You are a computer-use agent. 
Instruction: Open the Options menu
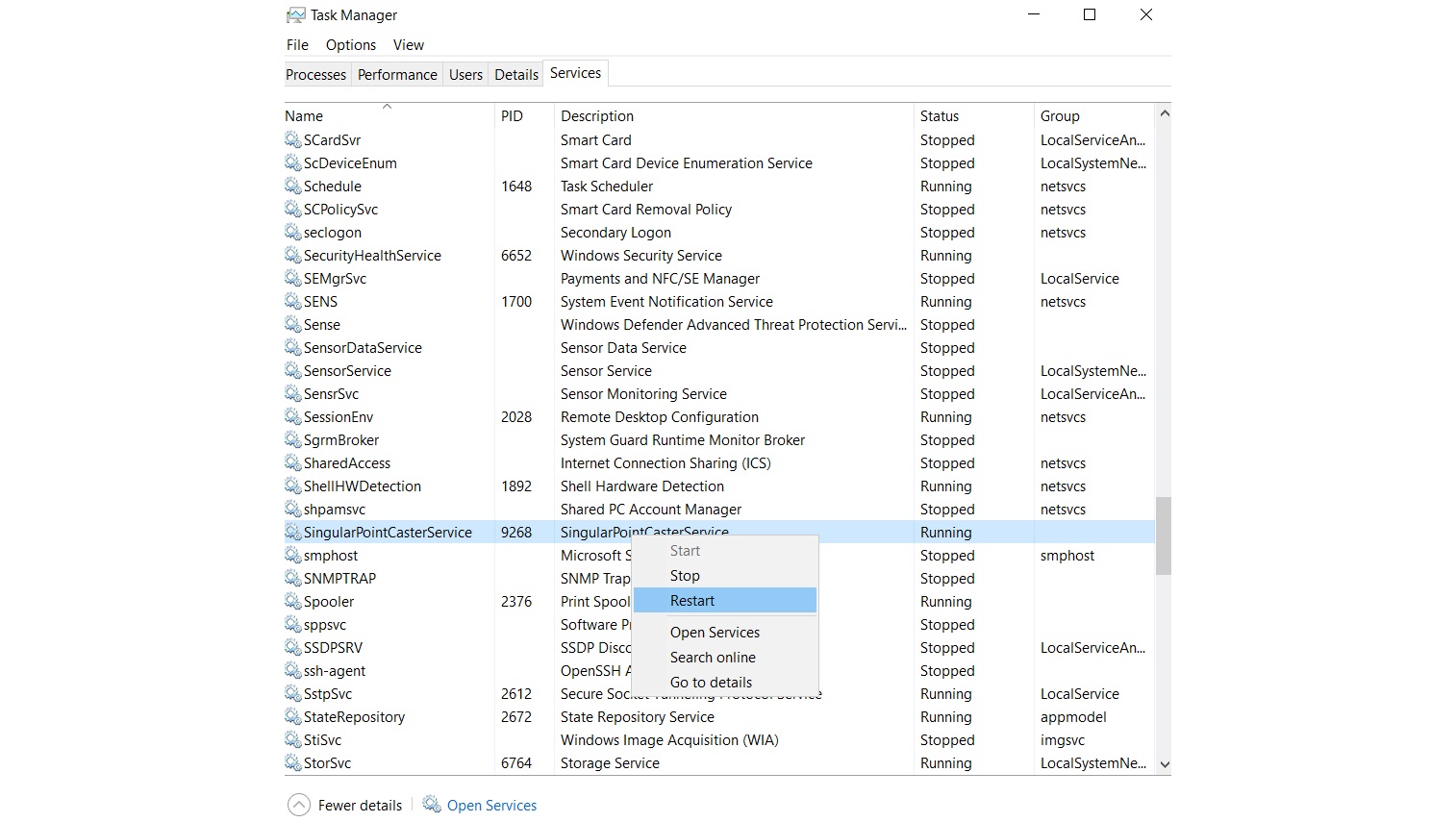pos(350,45)
